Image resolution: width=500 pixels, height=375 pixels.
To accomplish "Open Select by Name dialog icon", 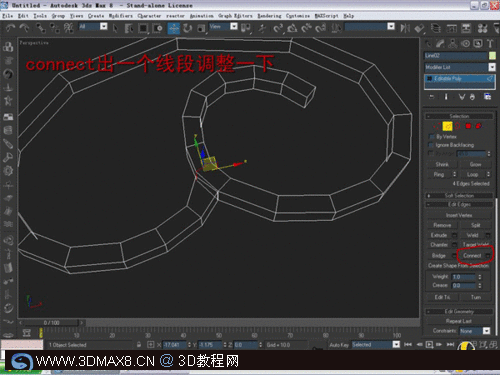I will click(x=129, y=28).
